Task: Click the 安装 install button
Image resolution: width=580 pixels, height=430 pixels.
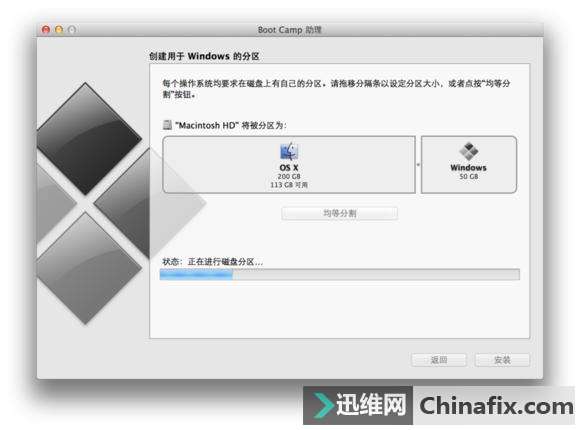Action: click(x=502, y=360)
